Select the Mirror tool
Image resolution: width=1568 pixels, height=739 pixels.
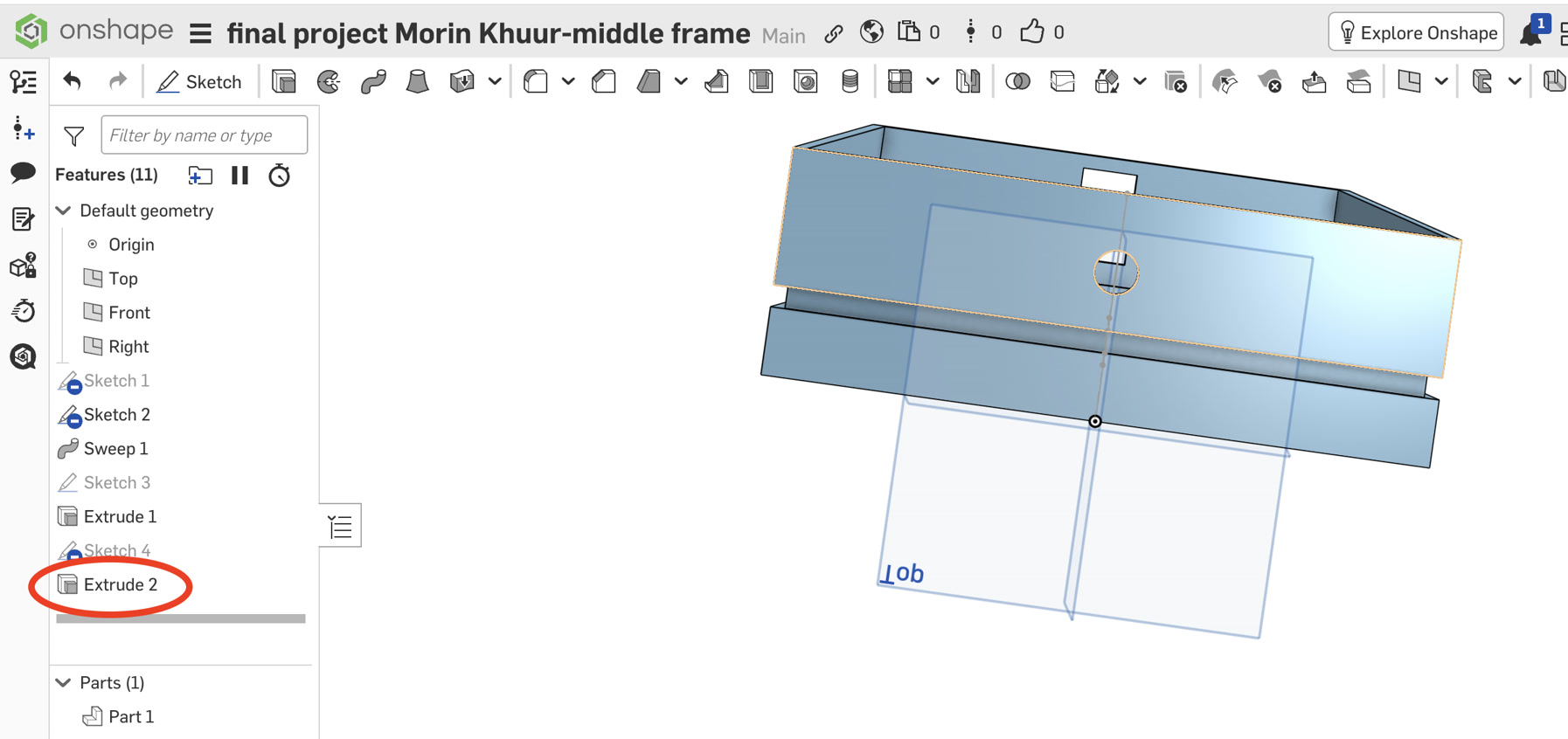coord(968,82)
